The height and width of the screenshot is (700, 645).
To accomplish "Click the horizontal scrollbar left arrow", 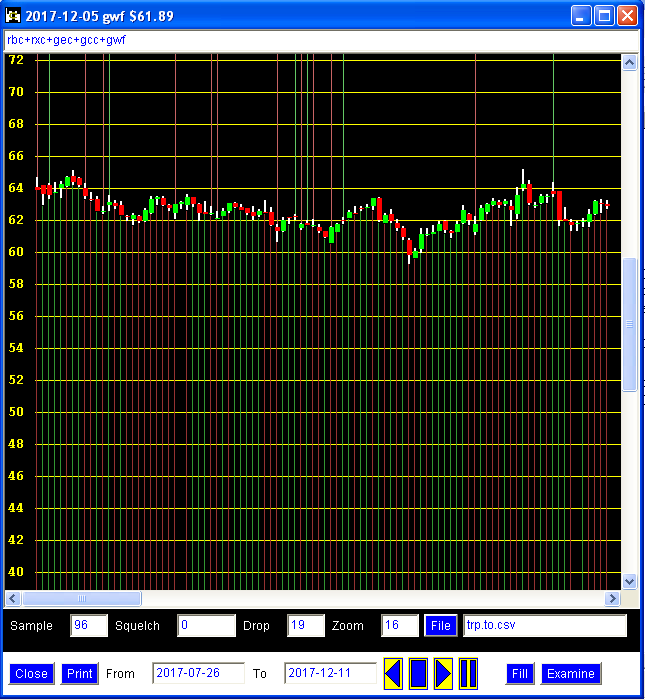I will coord(12,598).
